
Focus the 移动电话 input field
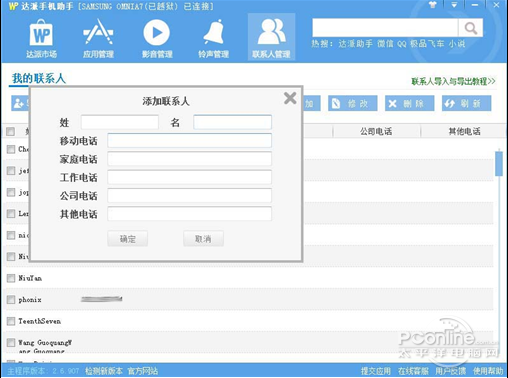pos(189,140)
